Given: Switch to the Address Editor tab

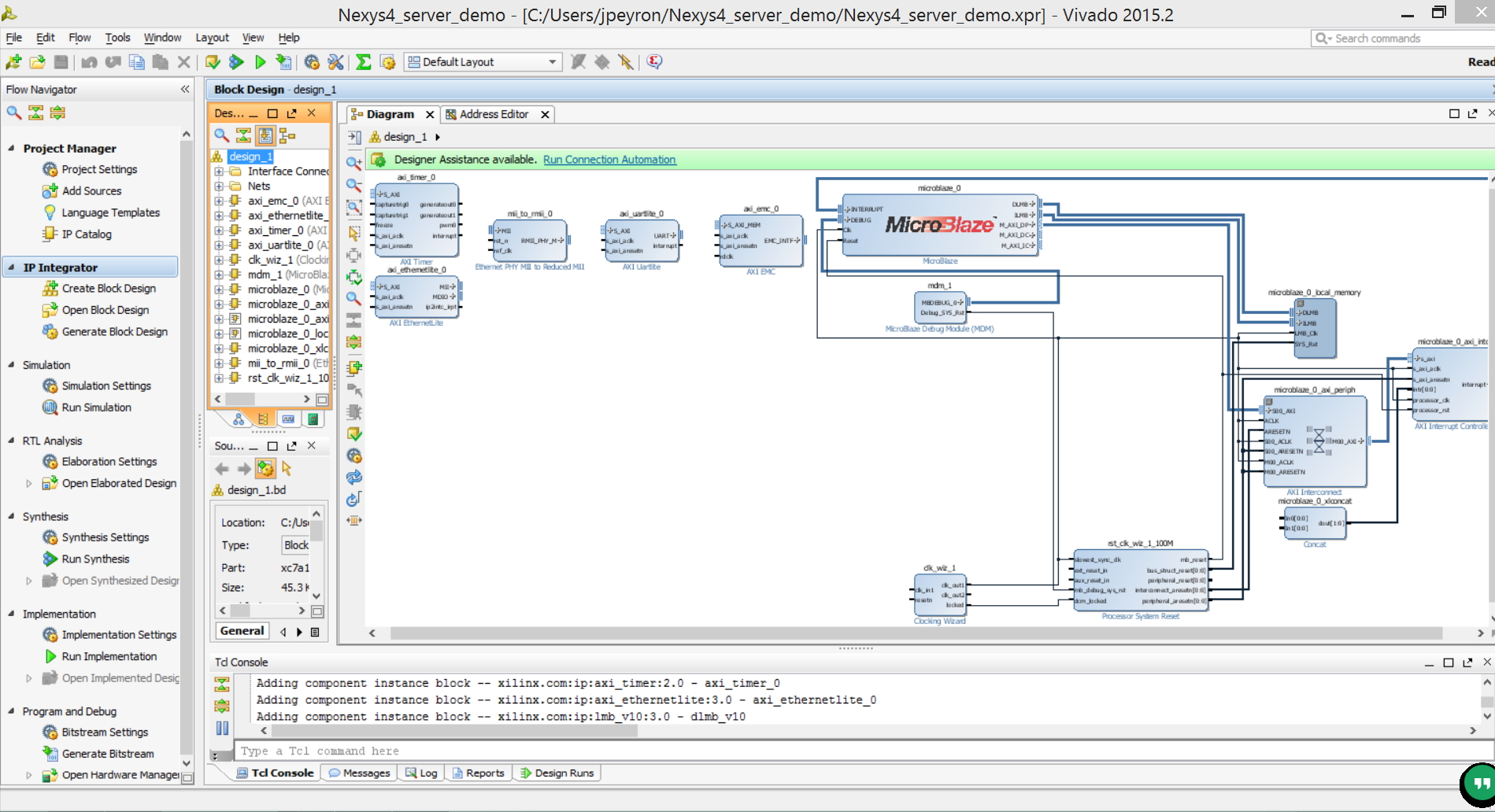Looking at the screenshot, I should pos(494,114).
